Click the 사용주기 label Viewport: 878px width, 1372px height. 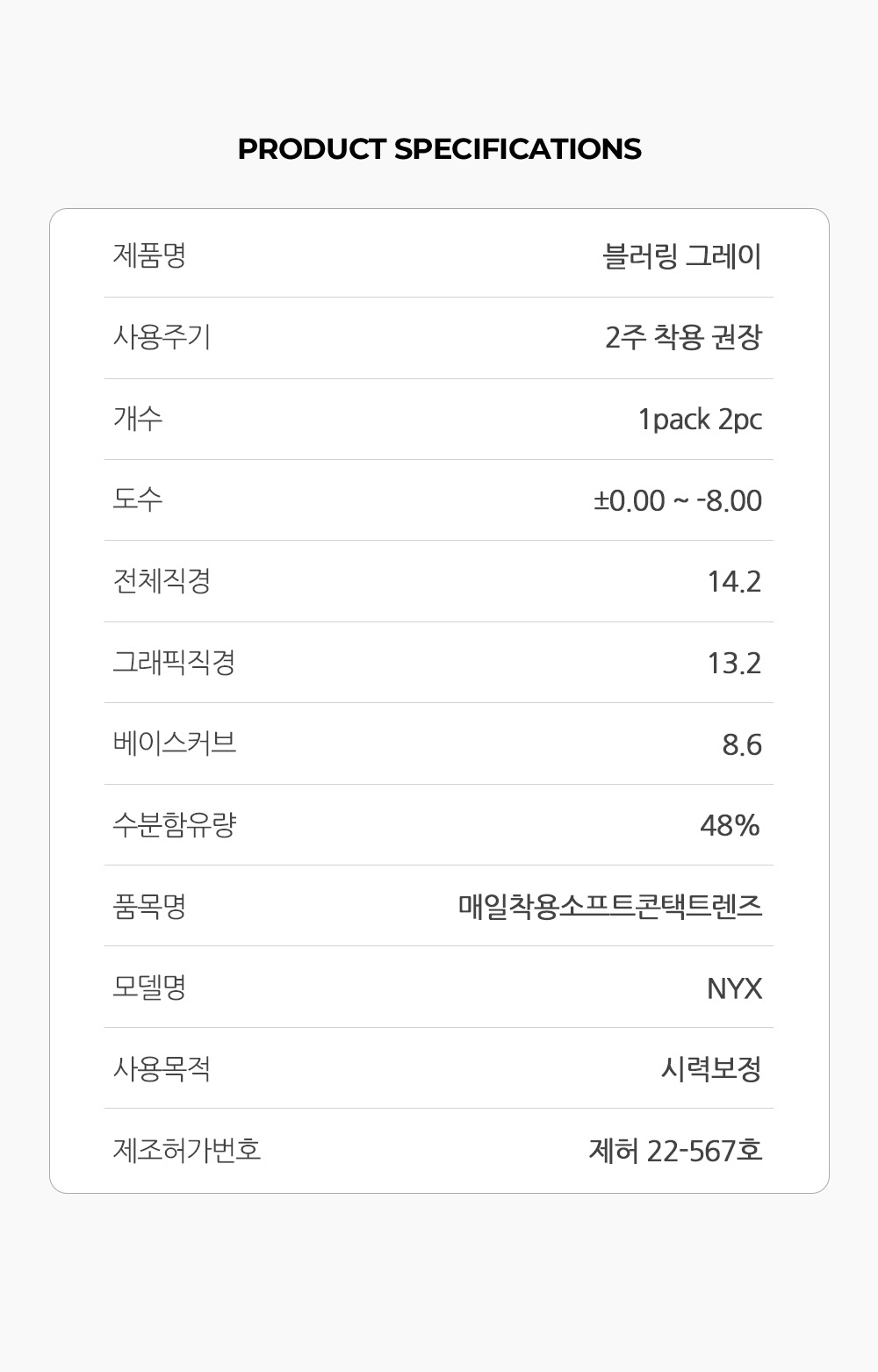point(162,337)
